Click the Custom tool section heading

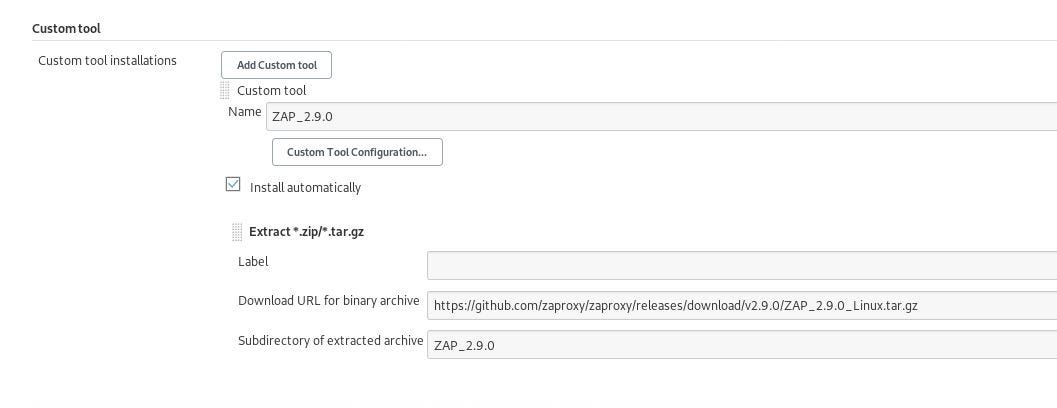(x=66, y=29)
